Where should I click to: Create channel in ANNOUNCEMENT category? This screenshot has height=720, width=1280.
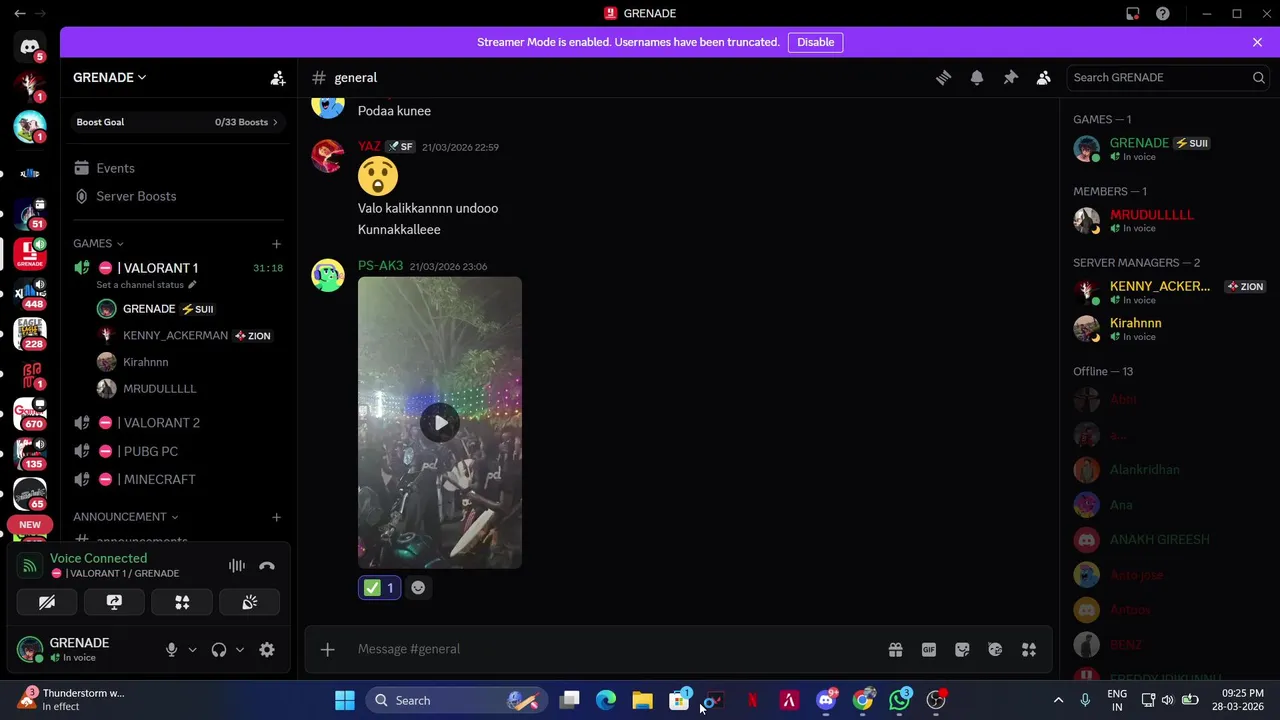pyautogui.click(x=277, y=517)
